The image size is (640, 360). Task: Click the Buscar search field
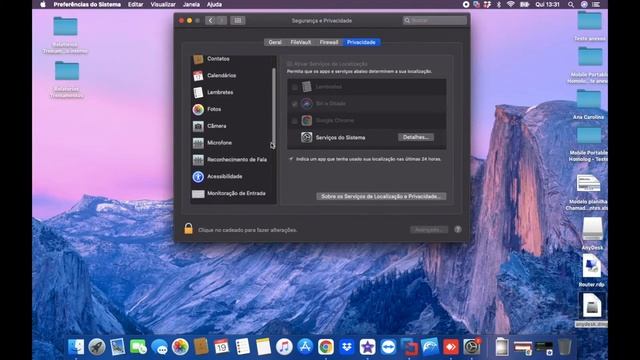[x=435, y=20]
